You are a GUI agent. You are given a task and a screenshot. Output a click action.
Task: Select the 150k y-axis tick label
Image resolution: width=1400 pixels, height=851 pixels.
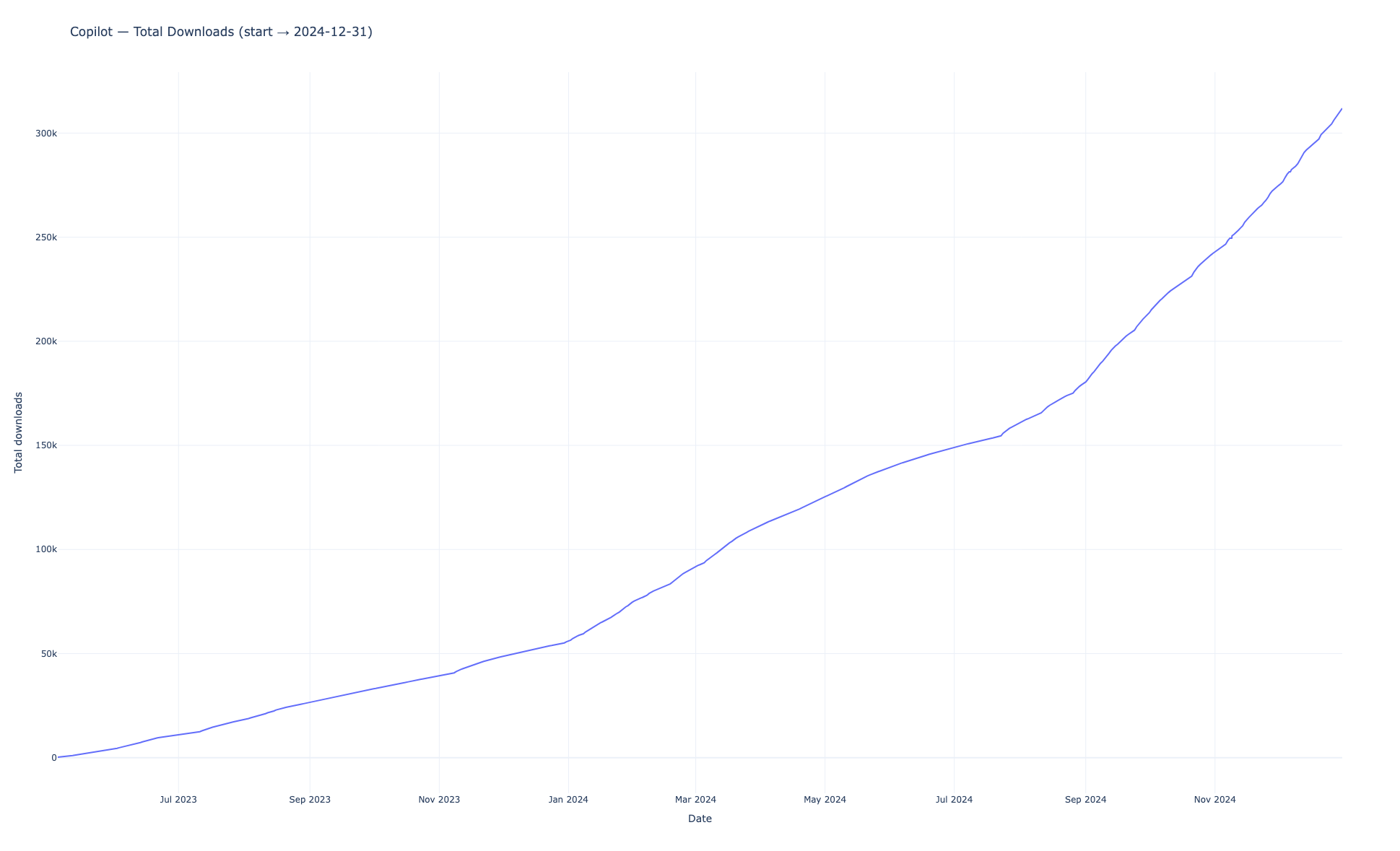46,445
